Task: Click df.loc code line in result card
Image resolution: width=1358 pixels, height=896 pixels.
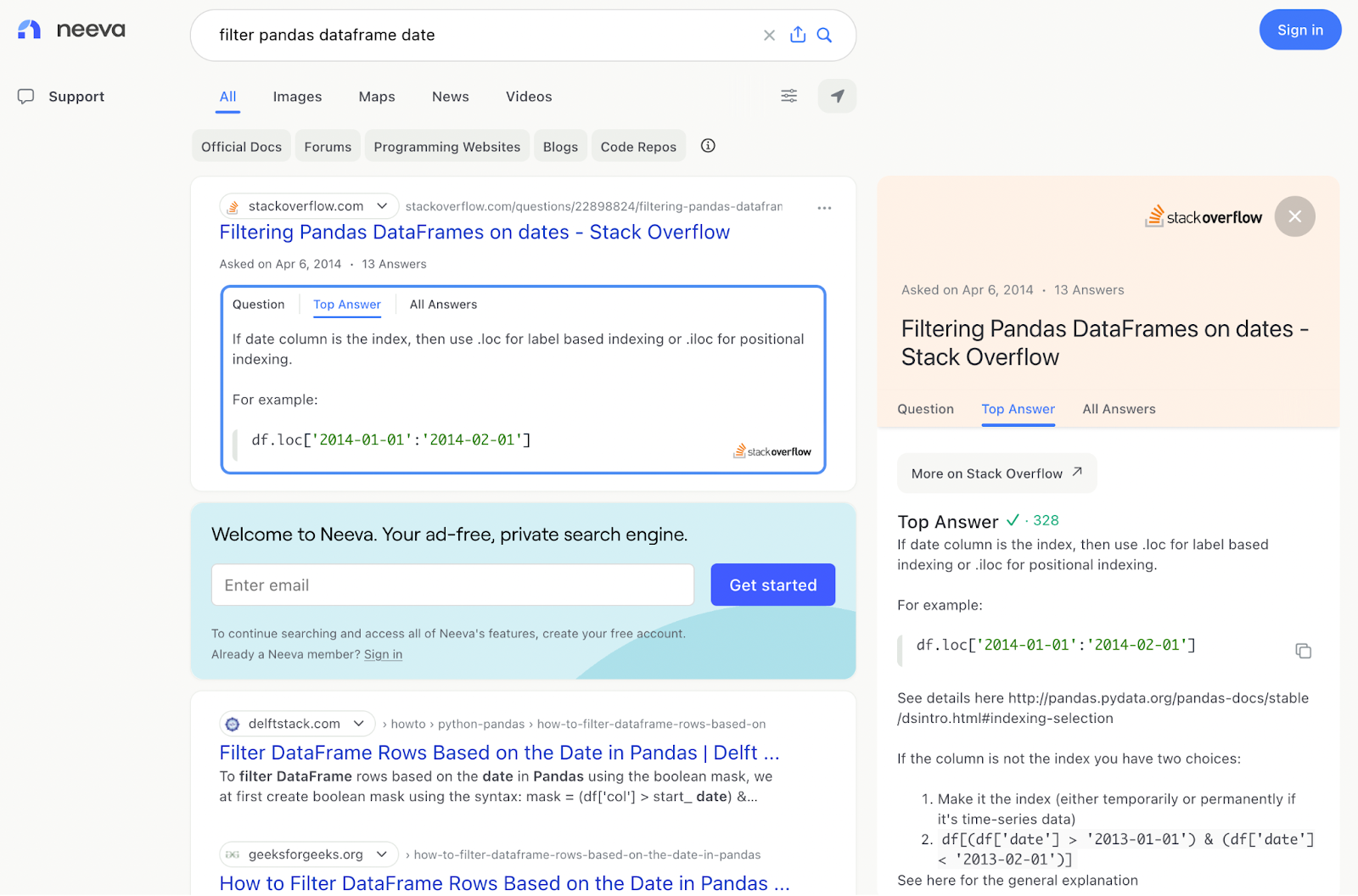Action: click(390, 440)
